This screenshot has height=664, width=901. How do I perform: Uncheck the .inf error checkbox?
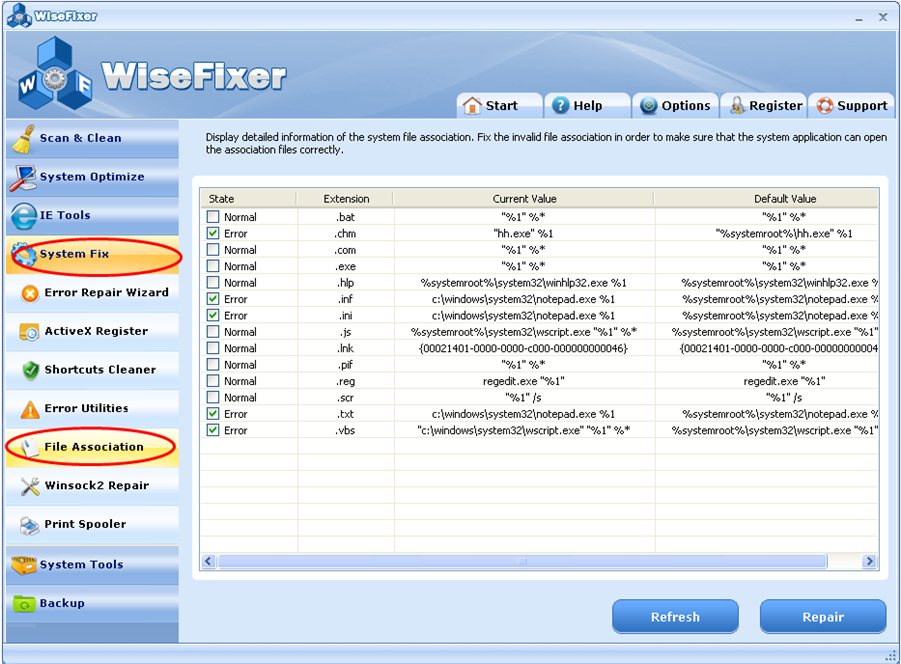(x=213, y=299)
